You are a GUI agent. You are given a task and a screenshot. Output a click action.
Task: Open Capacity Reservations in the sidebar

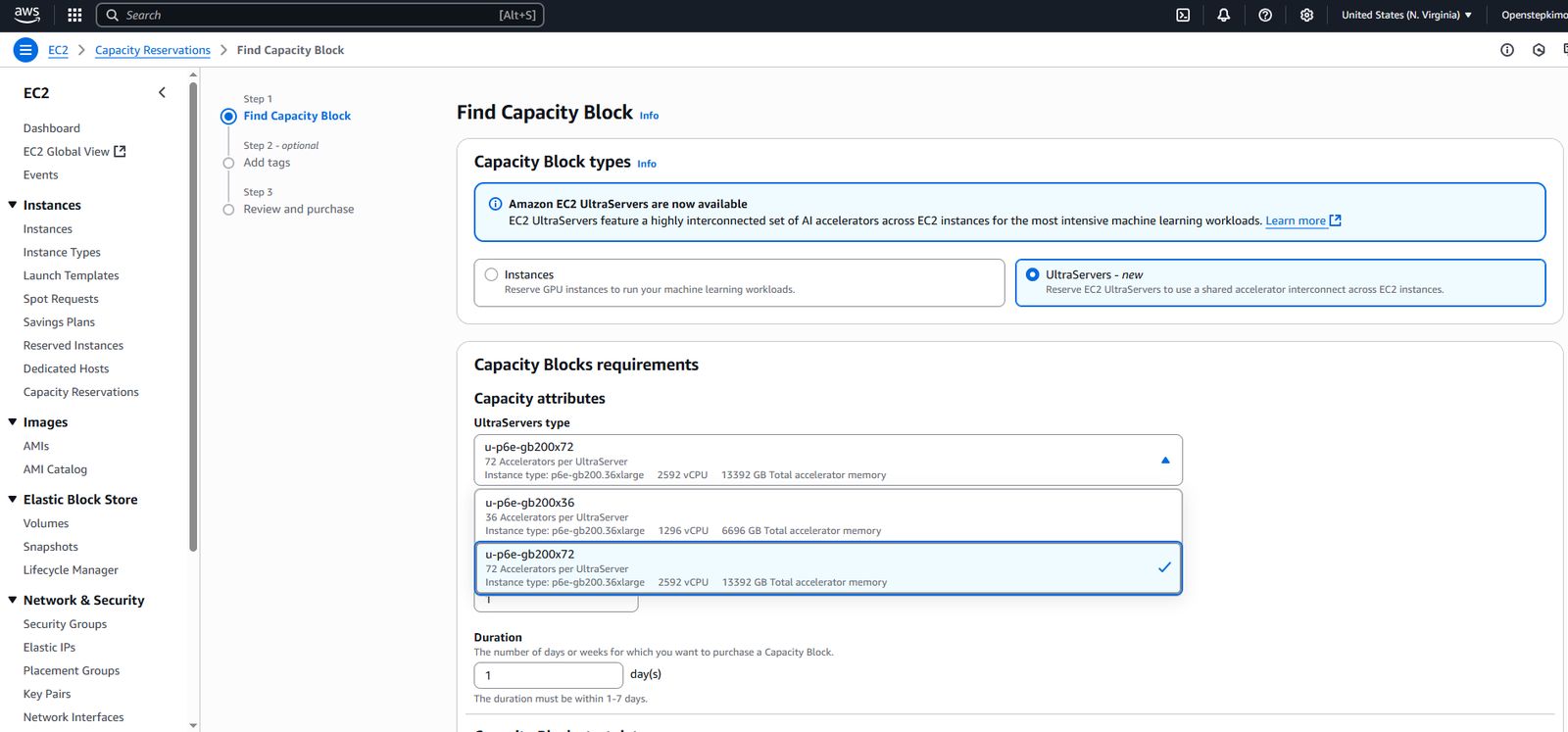[x=81, y=392]
